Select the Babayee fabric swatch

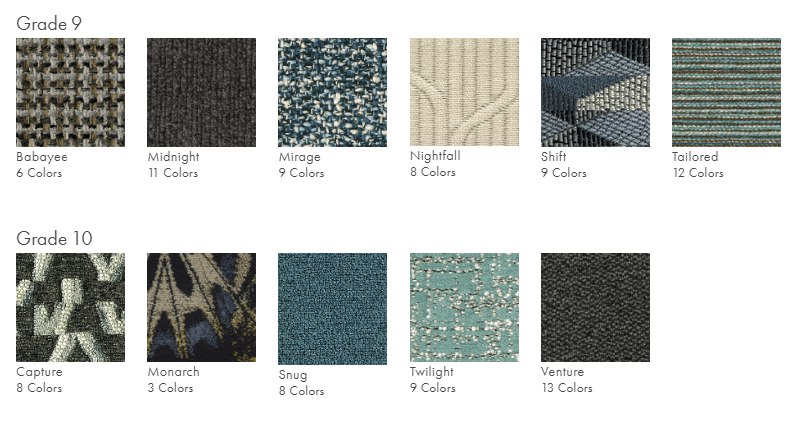tap(70, 92)
